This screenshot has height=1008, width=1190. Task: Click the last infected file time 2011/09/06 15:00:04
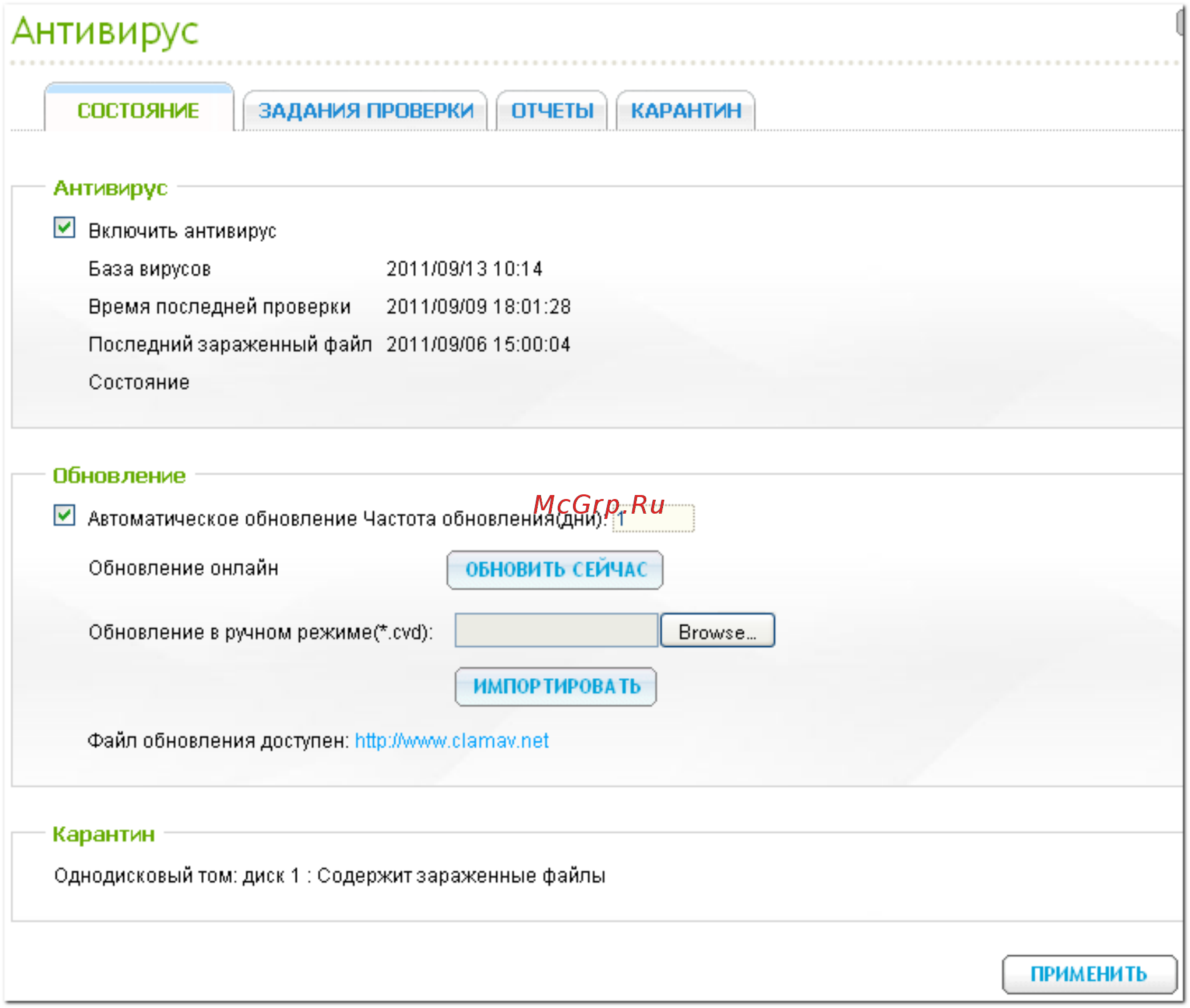tap(478, 344)
